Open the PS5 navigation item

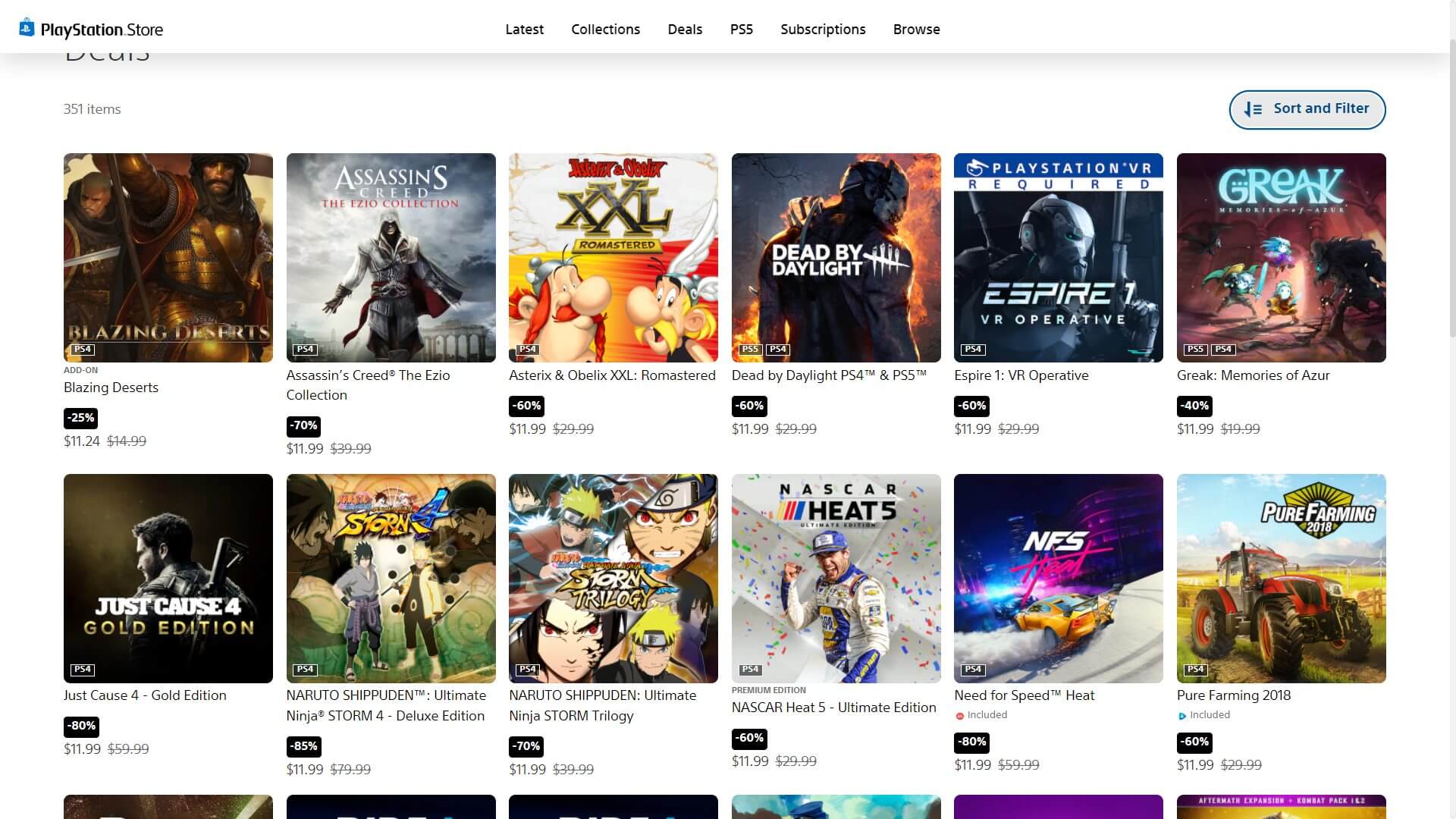pyautogui.click(x=741, y=30)
